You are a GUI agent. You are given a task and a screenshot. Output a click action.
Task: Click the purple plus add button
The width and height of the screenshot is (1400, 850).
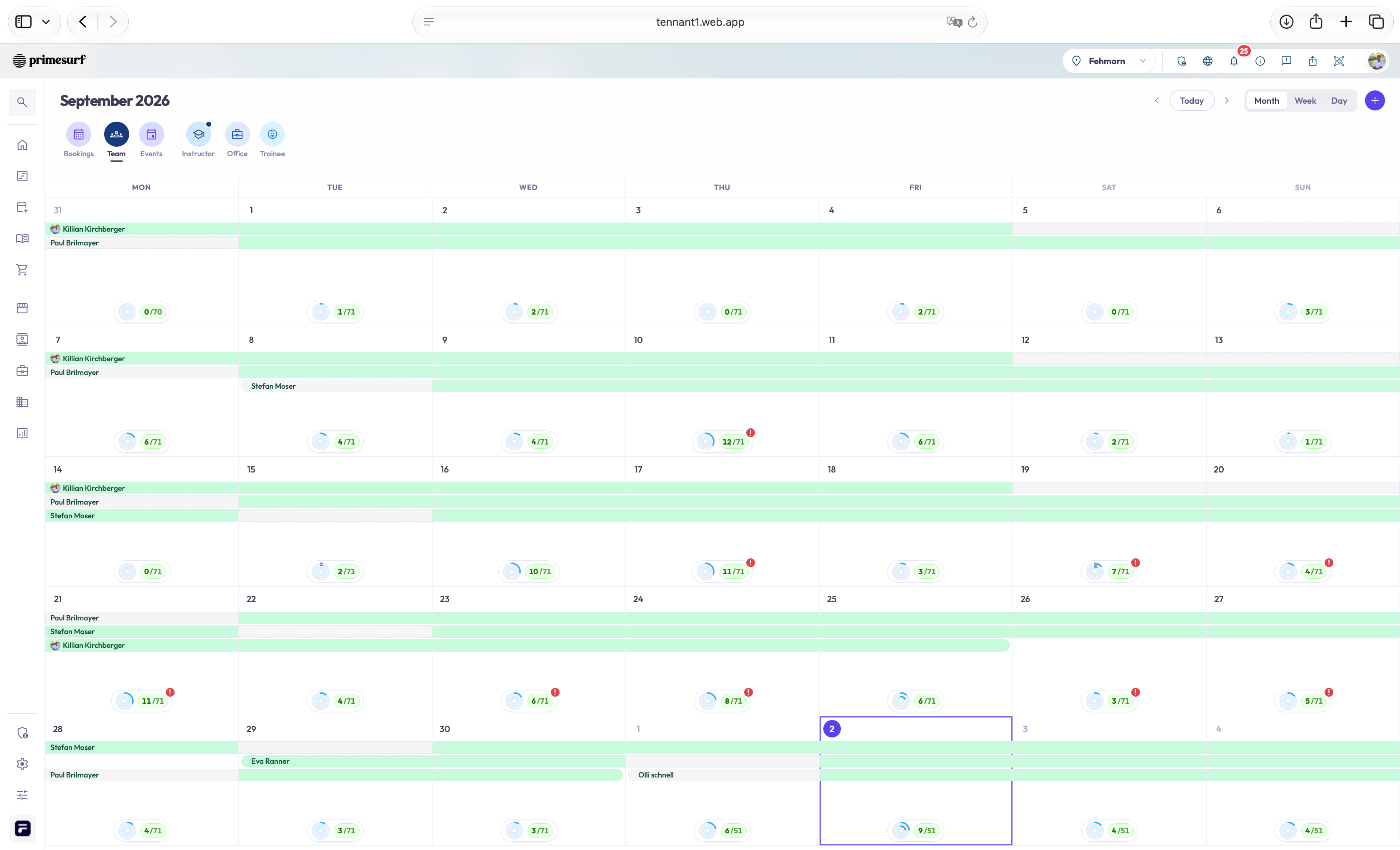click(1375, 100)
